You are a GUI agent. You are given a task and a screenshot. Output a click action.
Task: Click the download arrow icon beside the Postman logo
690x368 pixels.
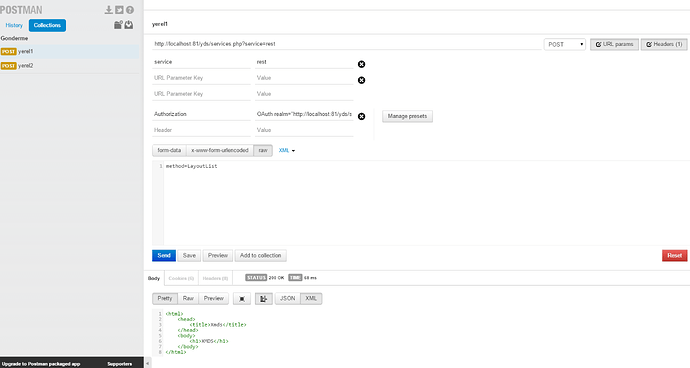tap(109, 10)
